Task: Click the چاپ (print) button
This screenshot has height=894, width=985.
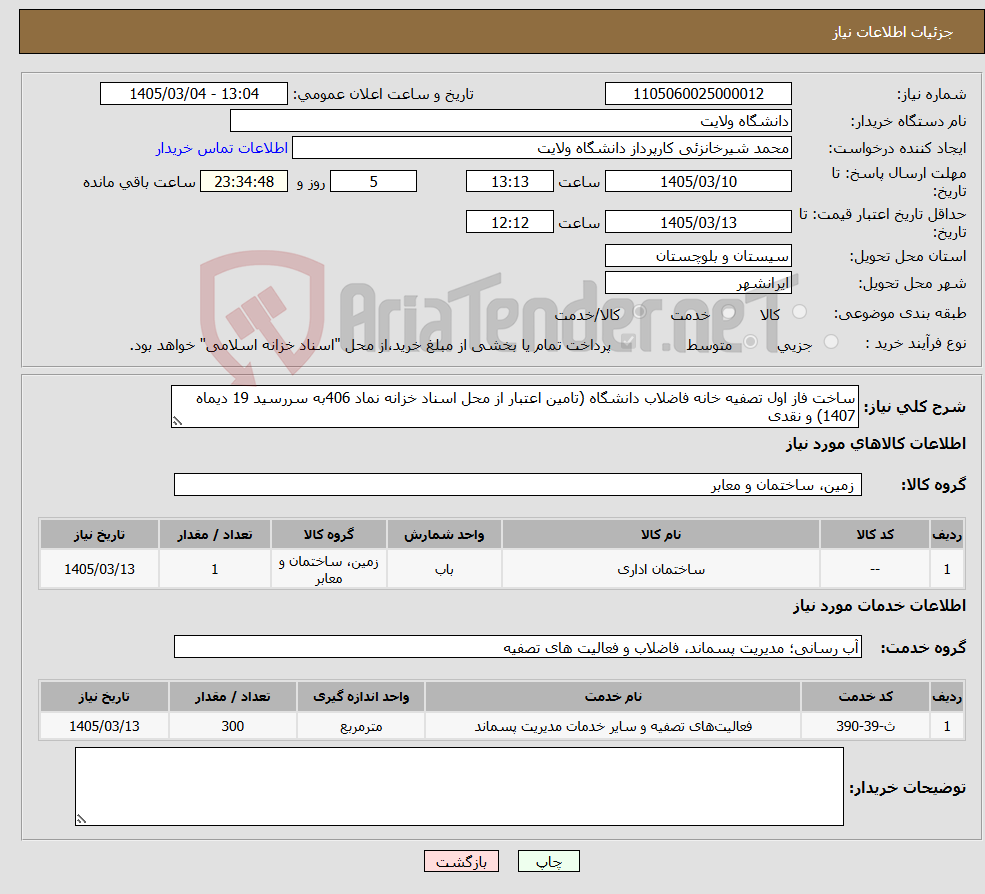Action: 548,861
